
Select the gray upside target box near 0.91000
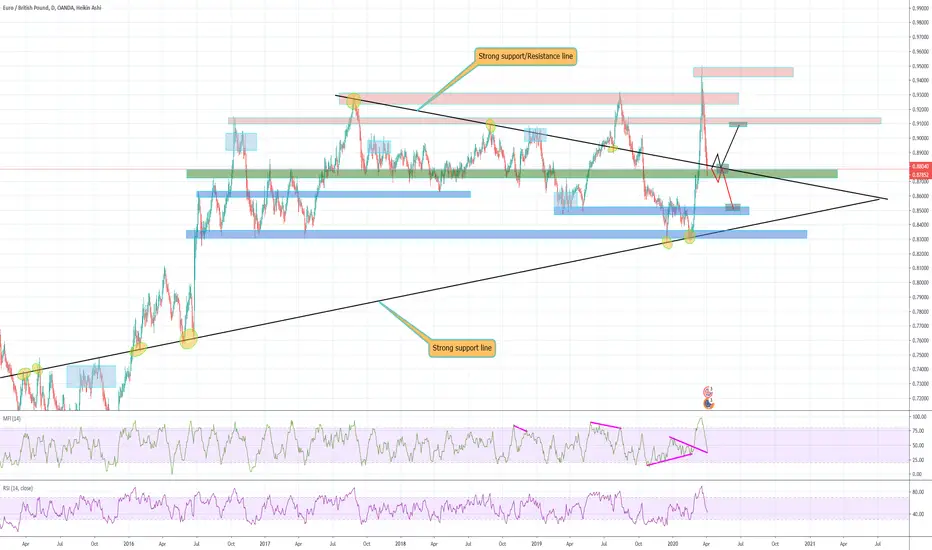point(738,124)
